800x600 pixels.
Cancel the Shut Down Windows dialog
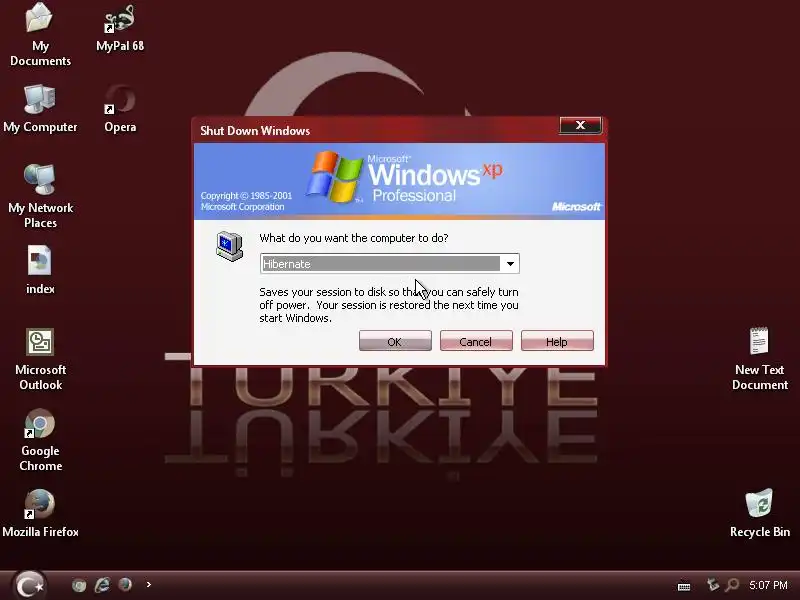(x=476, y=341)
